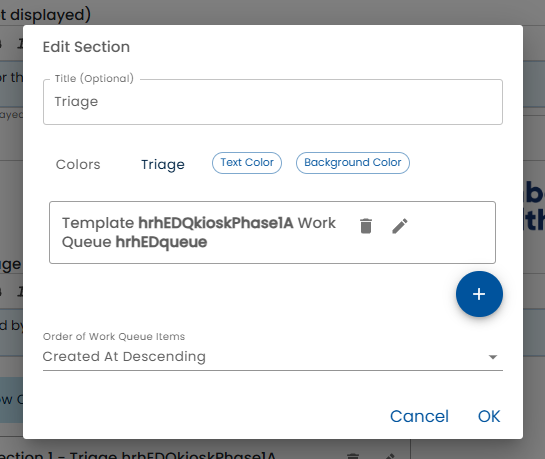Click the Order of Work Queue Items label
This screenshot has height=459, width=545.
coord(114,336)
